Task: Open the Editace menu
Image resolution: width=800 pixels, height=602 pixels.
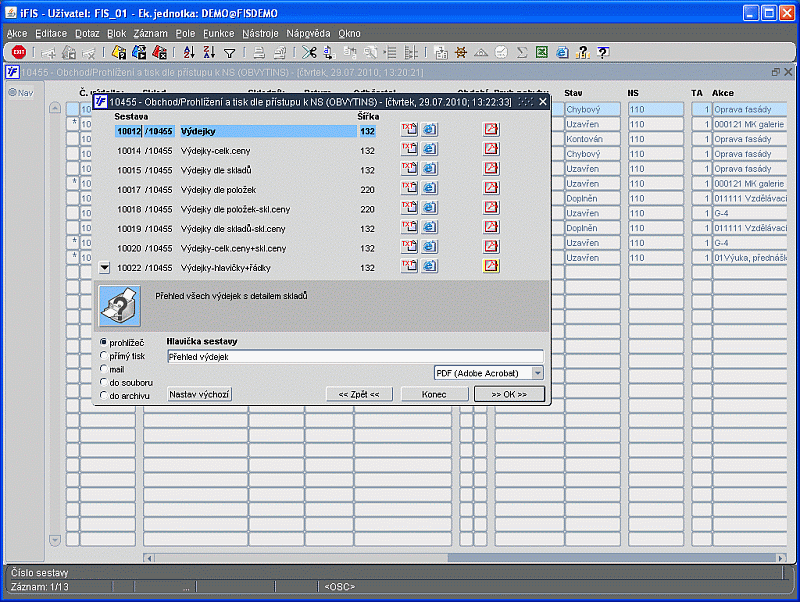Action: (x=51, y=34)
